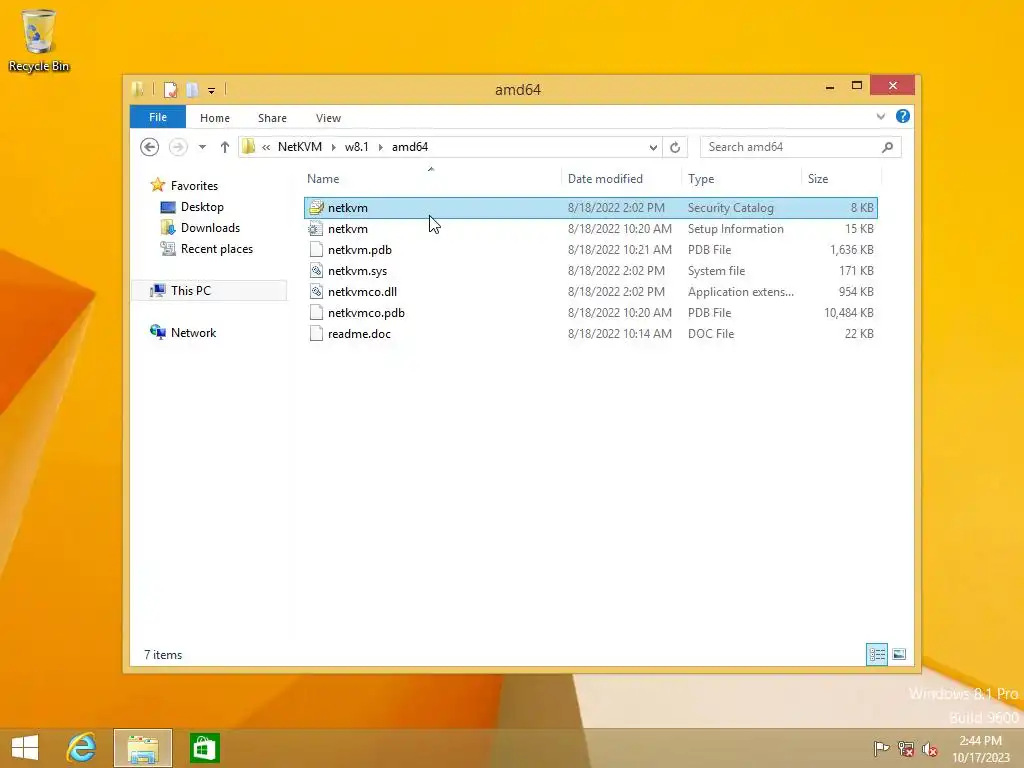This screenshot has width=1024, height=768.
Task: Click the Properties quick access toolbar icon
Action: coord(170,89)
